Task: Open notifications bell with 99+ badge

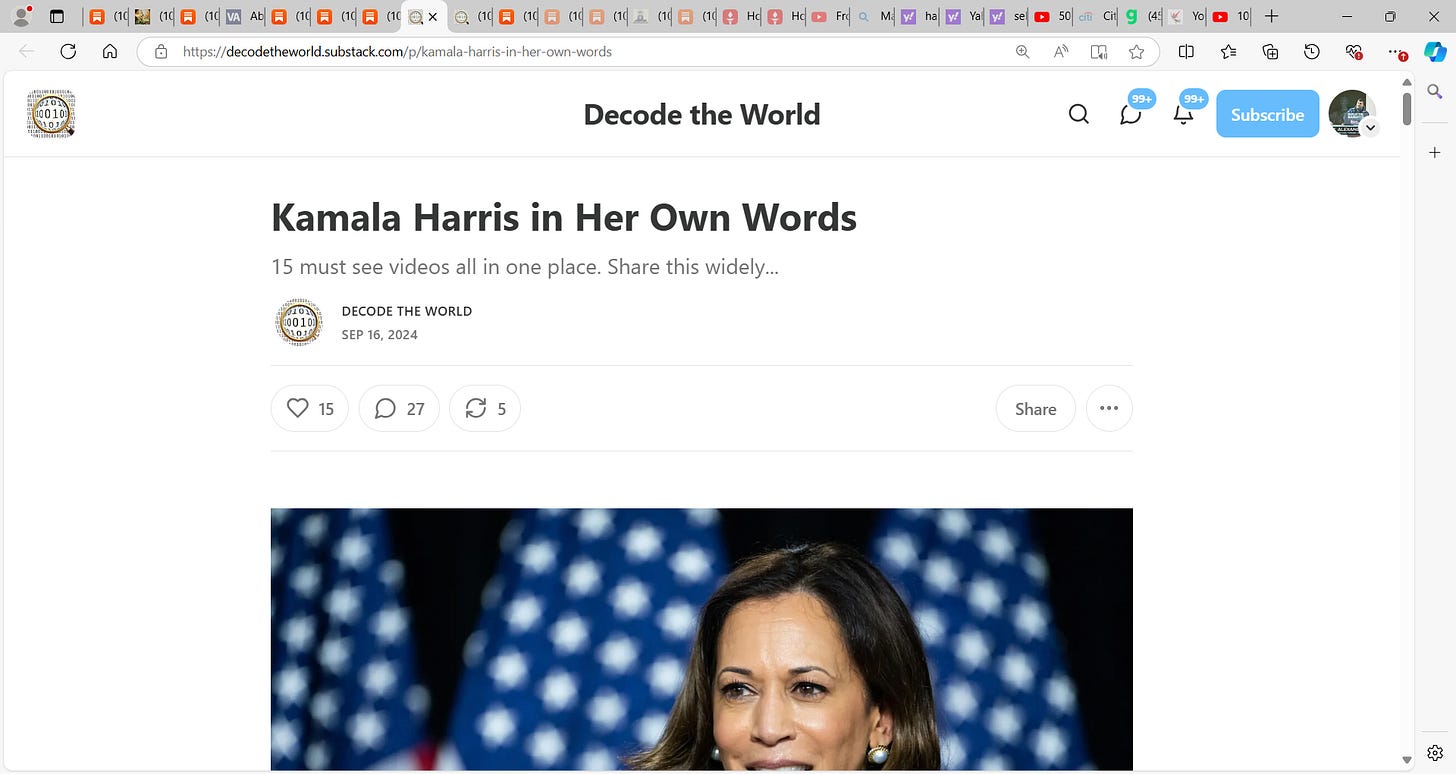Action: point(1183,114)
